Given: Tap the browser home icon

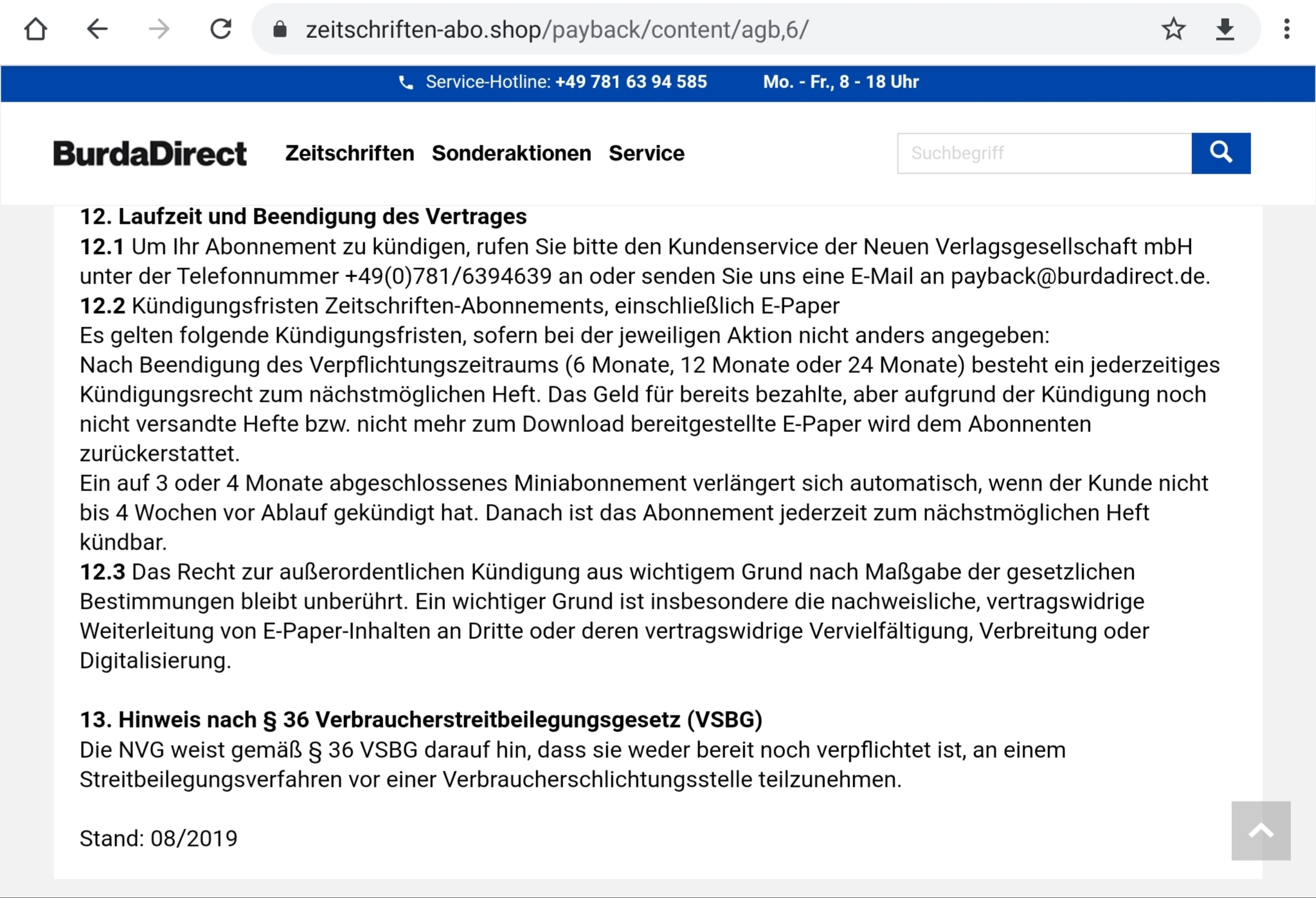Looking at the screenshot, I should click(36, 30).
